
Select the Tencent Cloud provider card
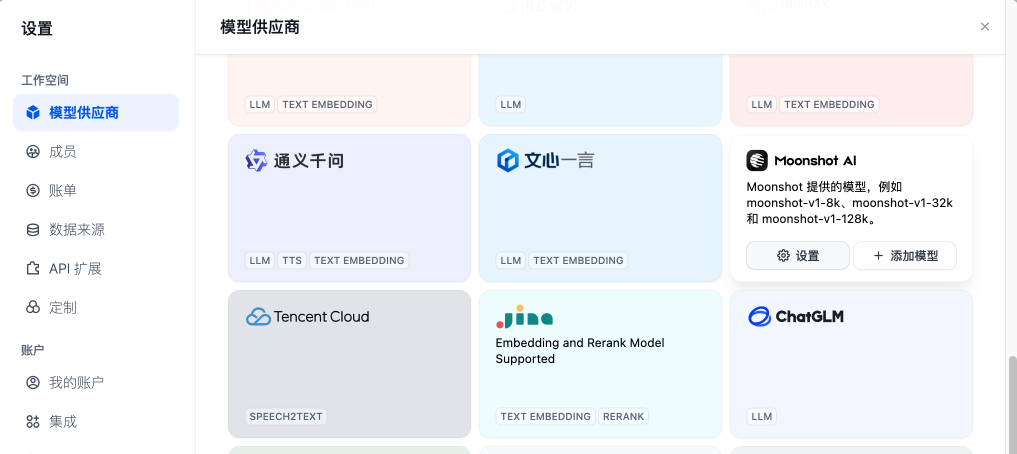tap(349, 364)
